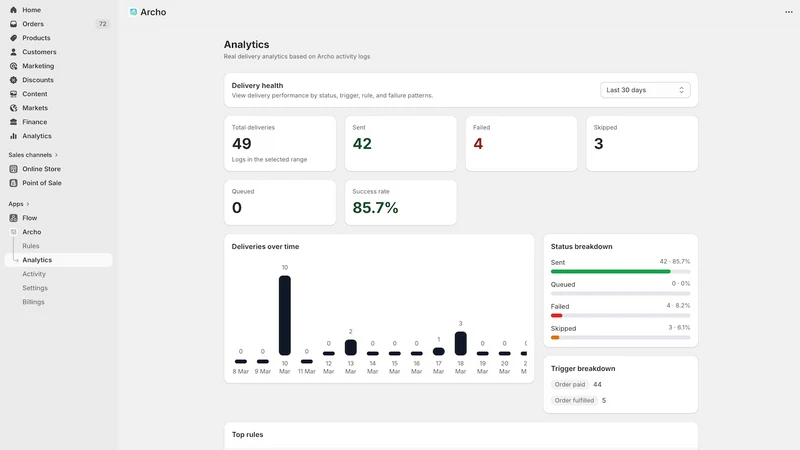Click the Customers person icon
Screen dimensions: 800x450
pyautogui.click(x=13, y=52)
